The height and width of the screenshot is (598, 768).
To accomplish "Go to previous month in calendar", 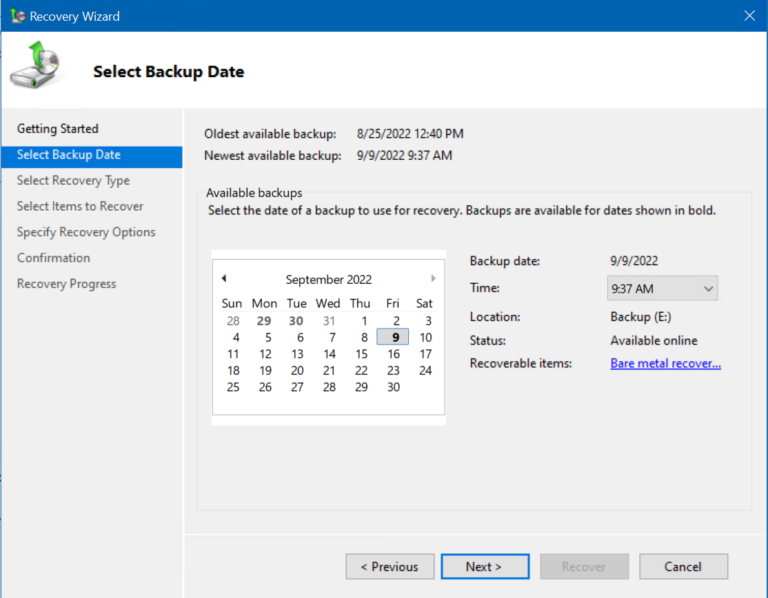I will click(224, 278).
